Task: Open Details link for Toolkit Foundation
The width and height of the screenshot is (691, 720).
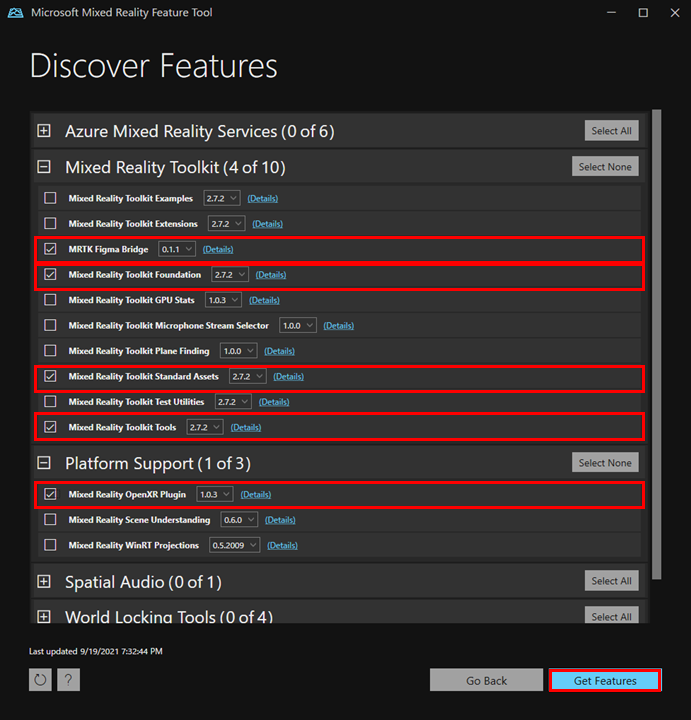Action: [271, 275]
